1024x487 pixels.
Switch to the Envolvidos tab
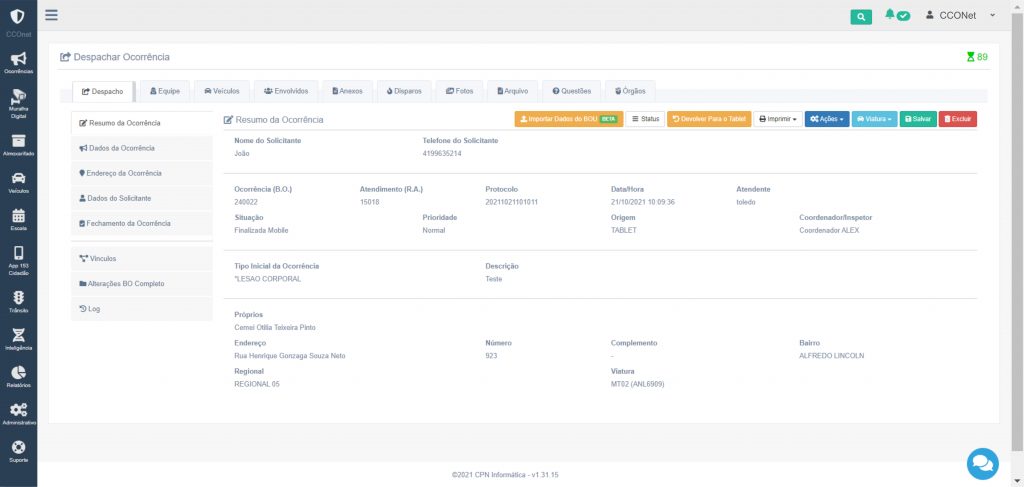286,91
